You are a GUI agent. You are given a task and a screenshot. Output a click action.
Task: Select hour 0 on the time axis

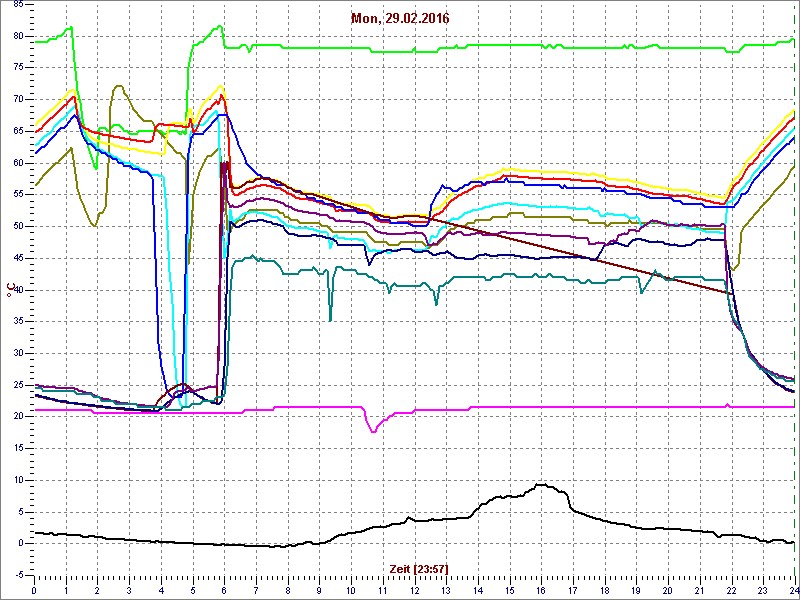click(x=34, y=588)
